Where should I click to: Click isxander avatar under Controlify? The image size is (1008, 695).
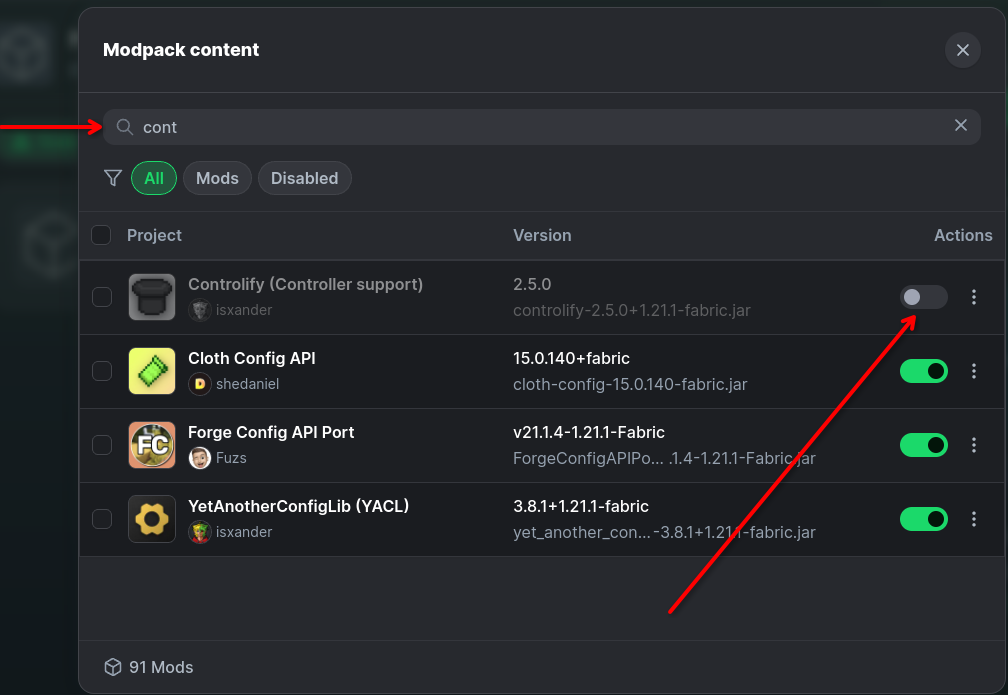coord(200,310)
